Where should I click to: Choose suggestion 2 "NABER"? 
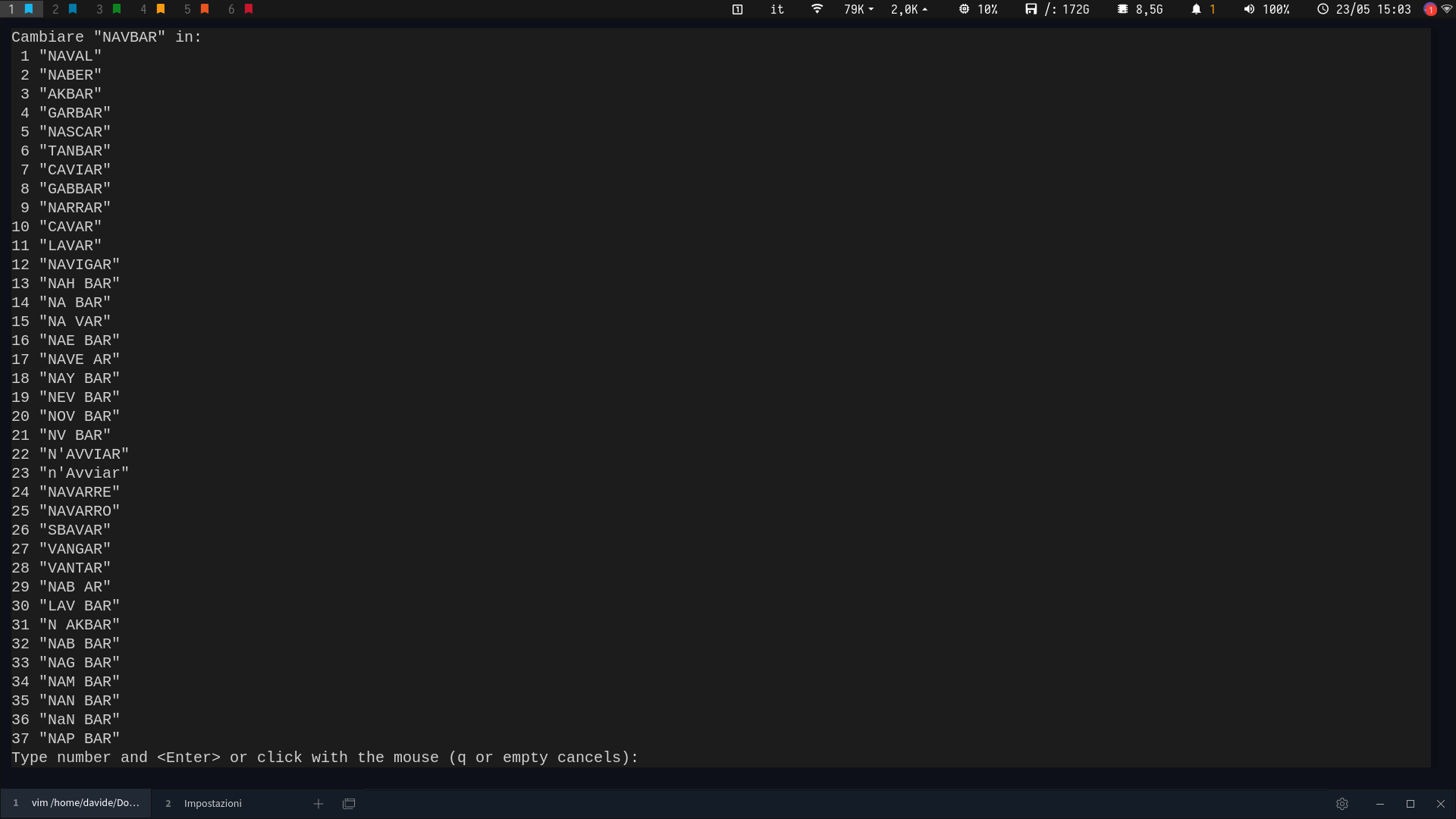click(x=61, y=75)
